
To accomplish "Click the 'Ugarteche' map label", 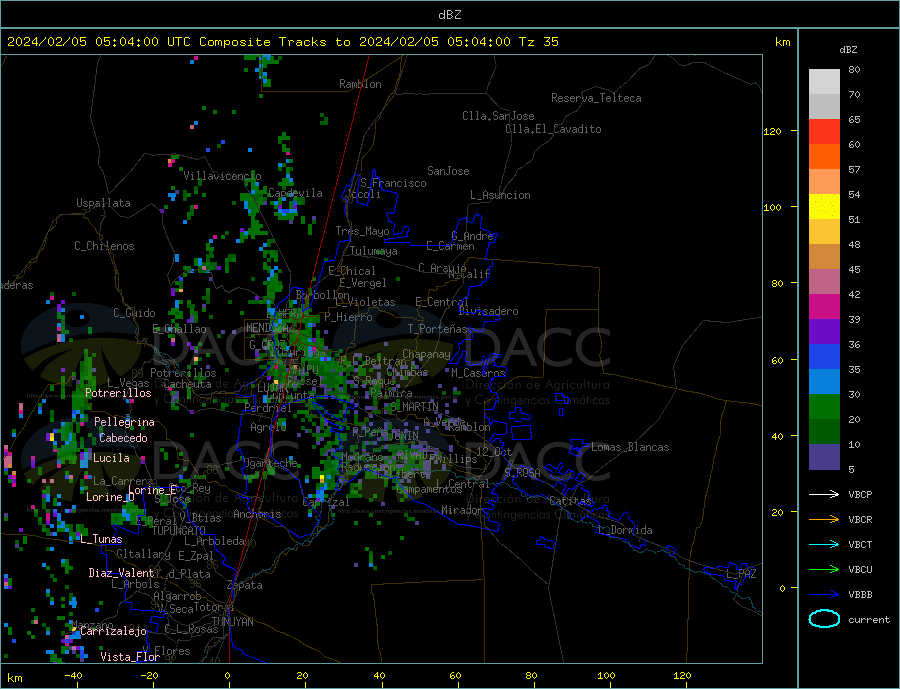I will (270, 463).
